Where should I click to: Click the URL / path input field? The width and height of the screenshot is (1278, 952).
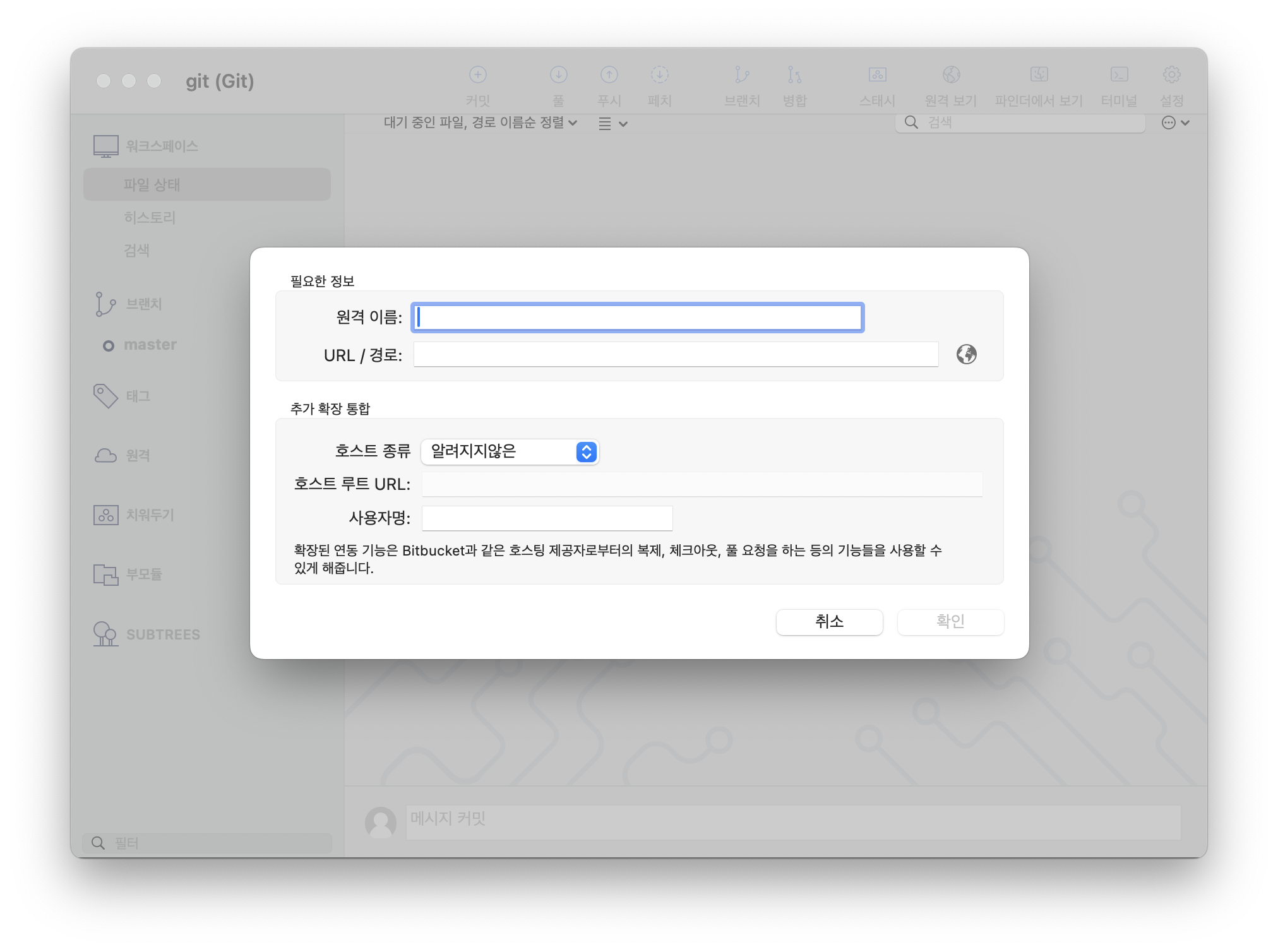pos(676,355)
